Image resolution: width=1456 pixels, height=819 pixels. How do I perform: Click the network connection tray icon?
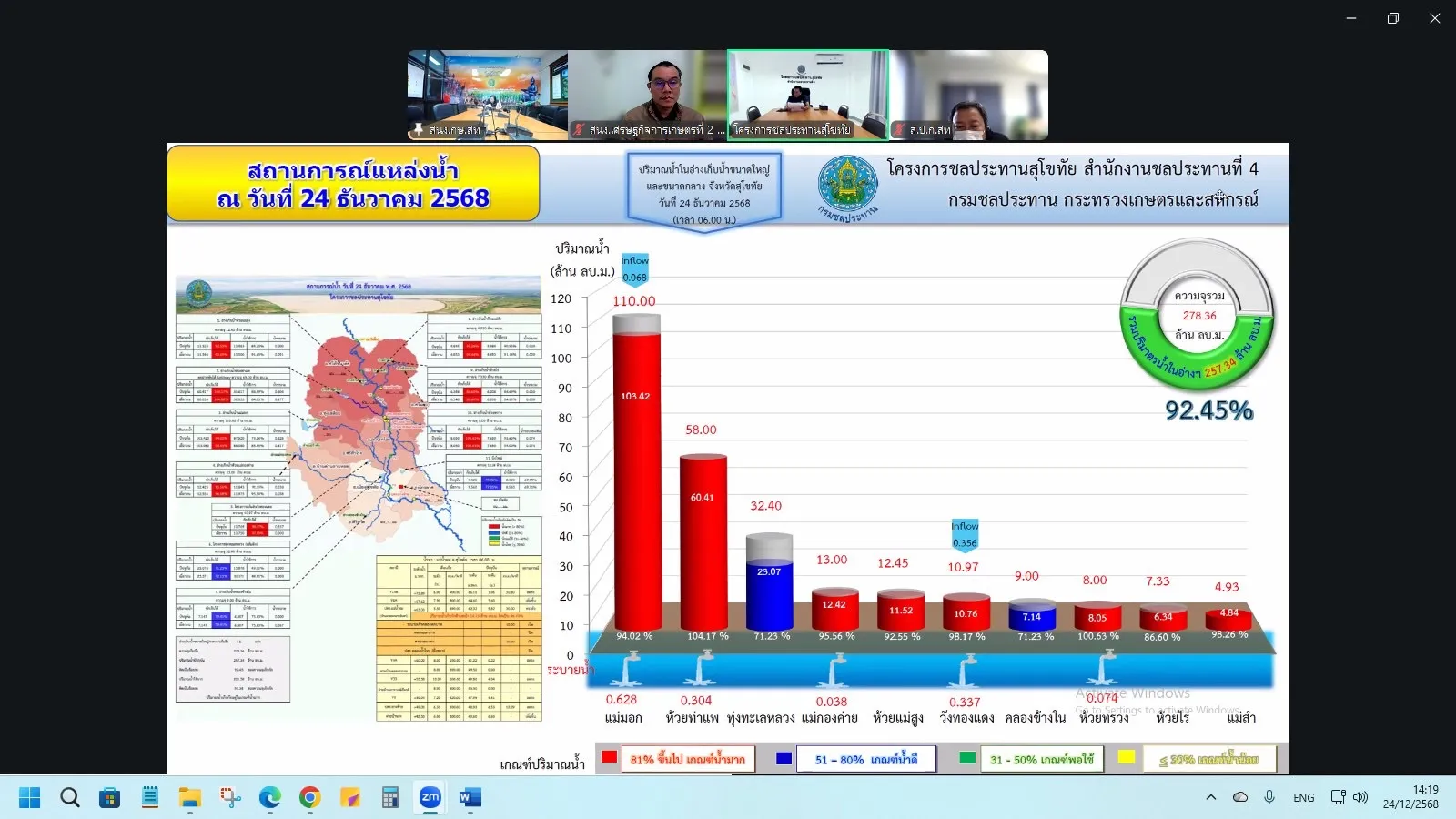coord(1338,797)
